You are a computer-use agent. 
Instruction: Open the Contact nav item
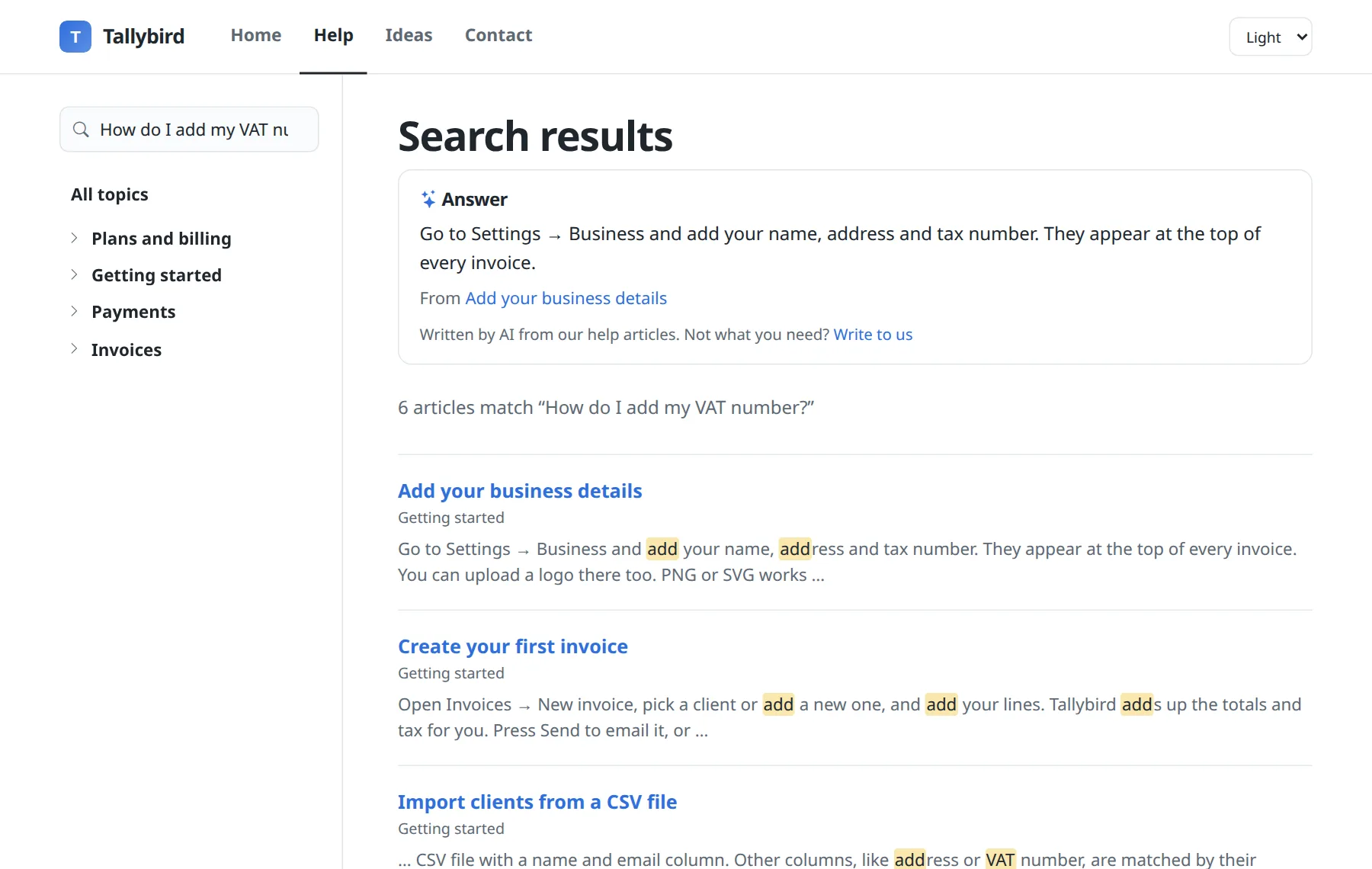click(x=498, y=36)
